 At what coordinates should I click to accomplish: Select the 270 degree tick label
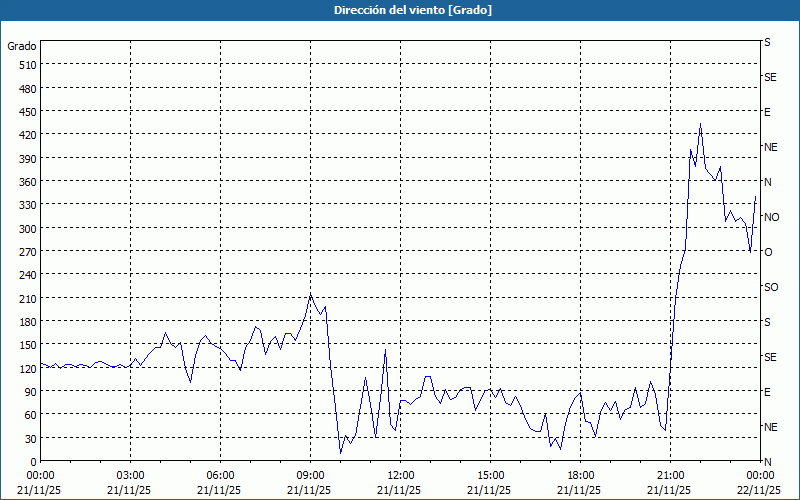[26, 252]
